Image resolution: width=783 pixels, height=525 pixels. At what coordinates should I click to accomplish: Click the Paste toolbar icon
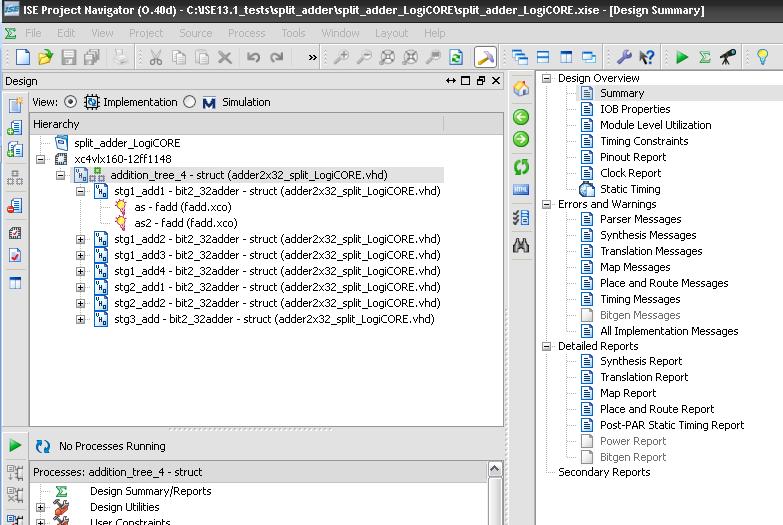tap(202, 57)
